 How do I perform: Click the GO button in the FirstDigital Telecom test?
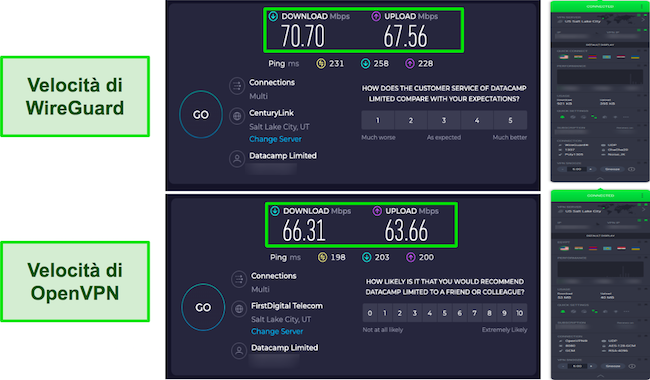click(x=203, y=307)
